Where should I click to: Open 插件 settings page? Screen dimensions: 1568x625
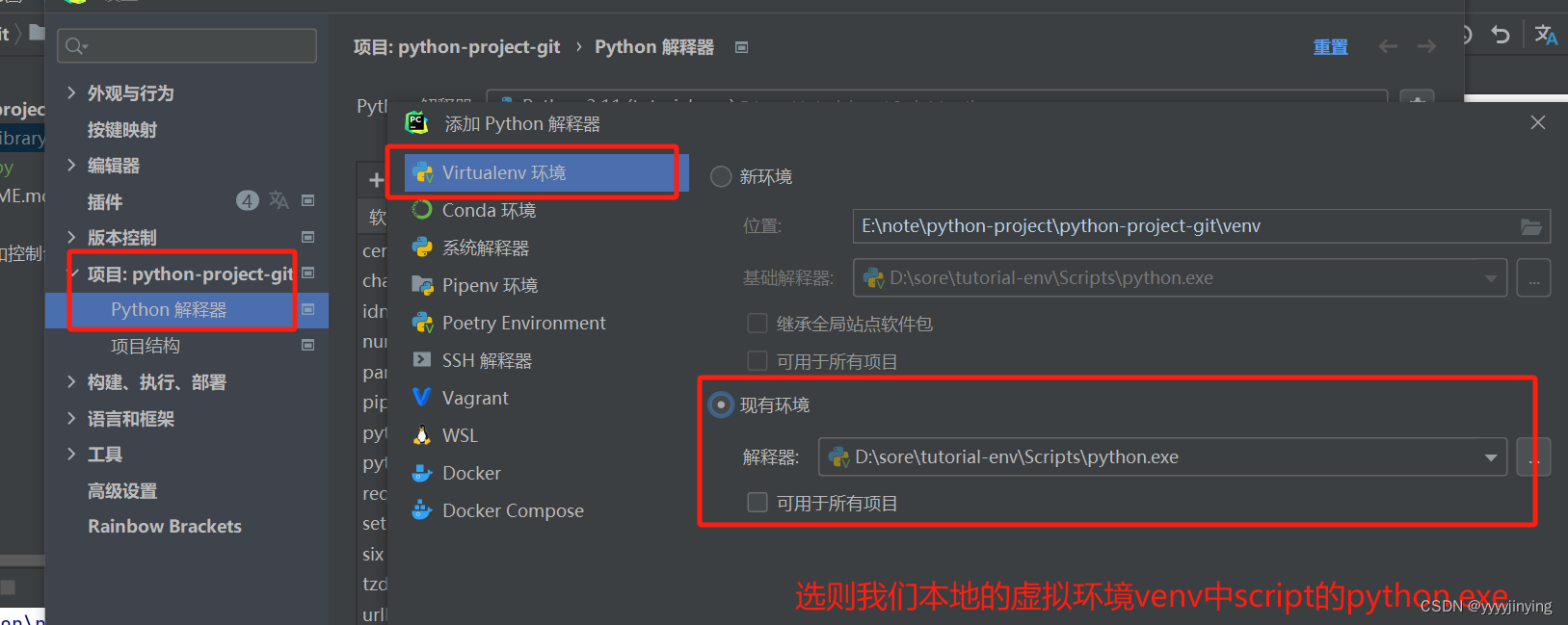point(105,202)
